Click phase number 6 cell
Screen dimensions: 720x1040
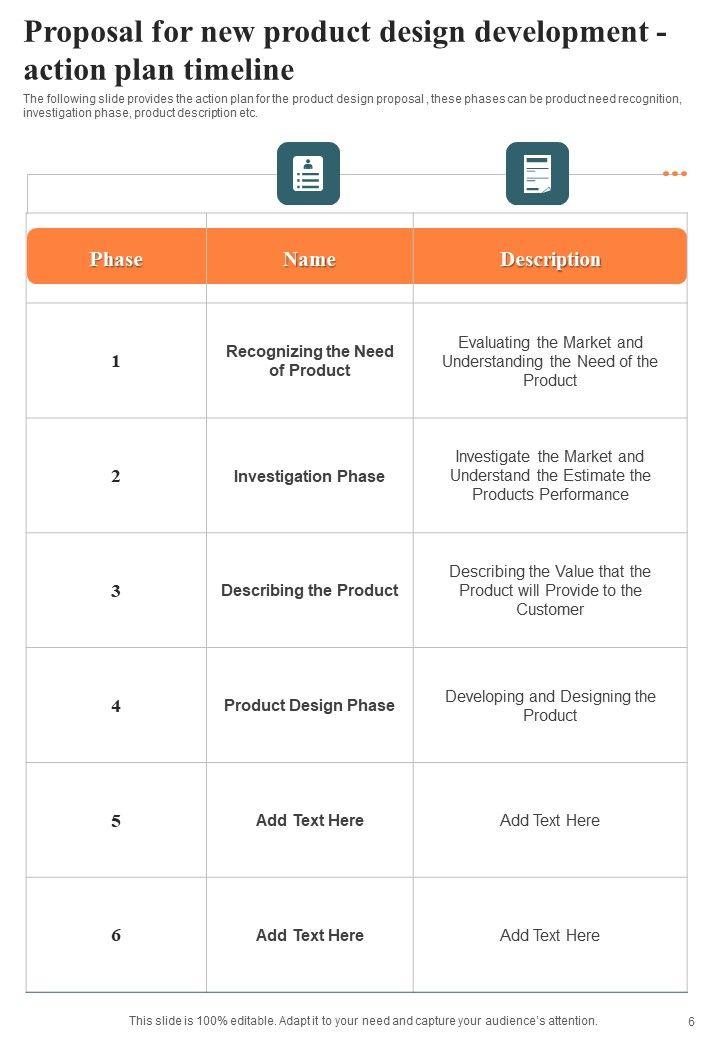tap(116, 936)
